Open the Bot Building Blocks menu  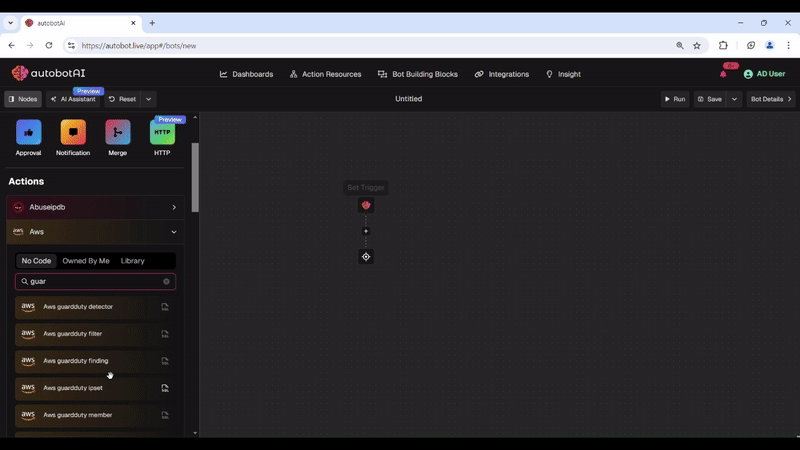click(417, 74)
